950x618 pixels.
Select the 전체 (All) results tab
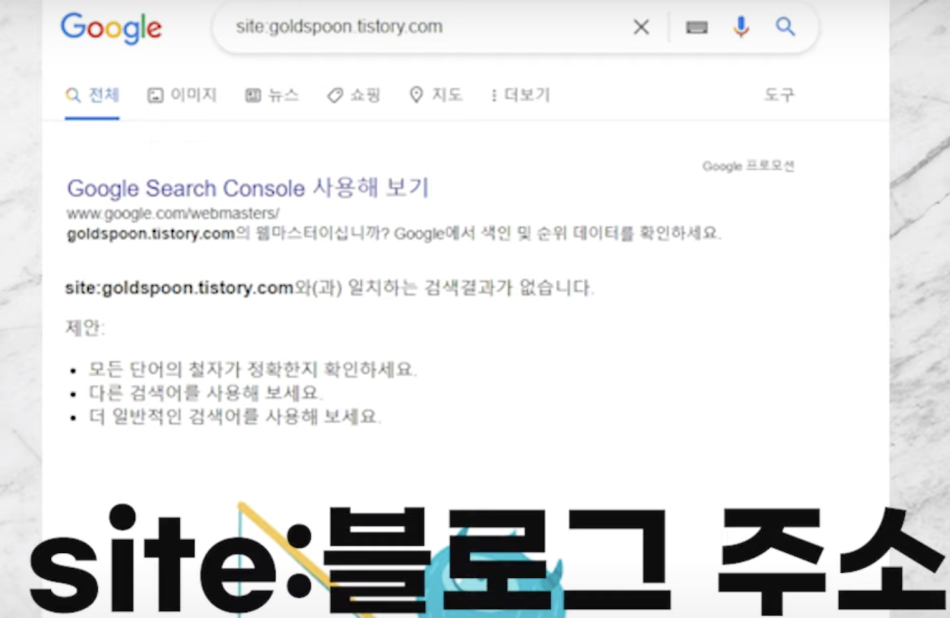(92, 95)
